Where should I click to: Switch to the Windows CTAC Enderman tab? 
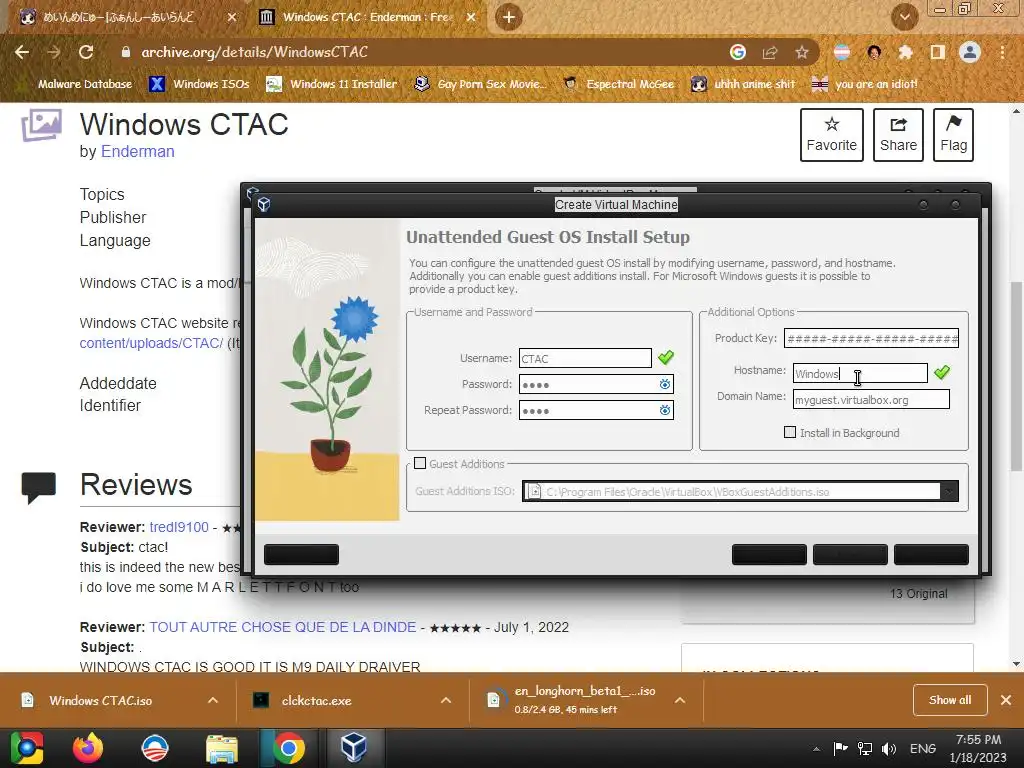coord(366,17)
